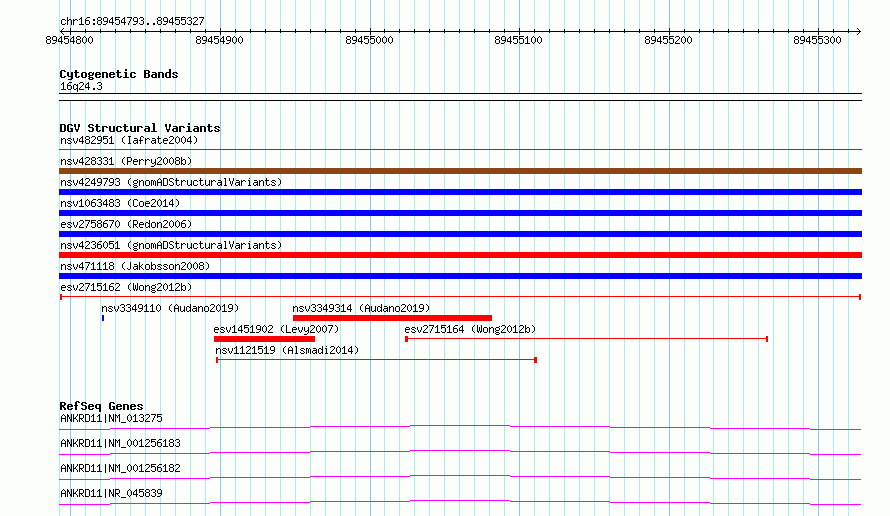The width and height of the screenshot is (890, 516).
Task: Select the thin esv2715164 variant line
Action: click(x=587, y=339)
